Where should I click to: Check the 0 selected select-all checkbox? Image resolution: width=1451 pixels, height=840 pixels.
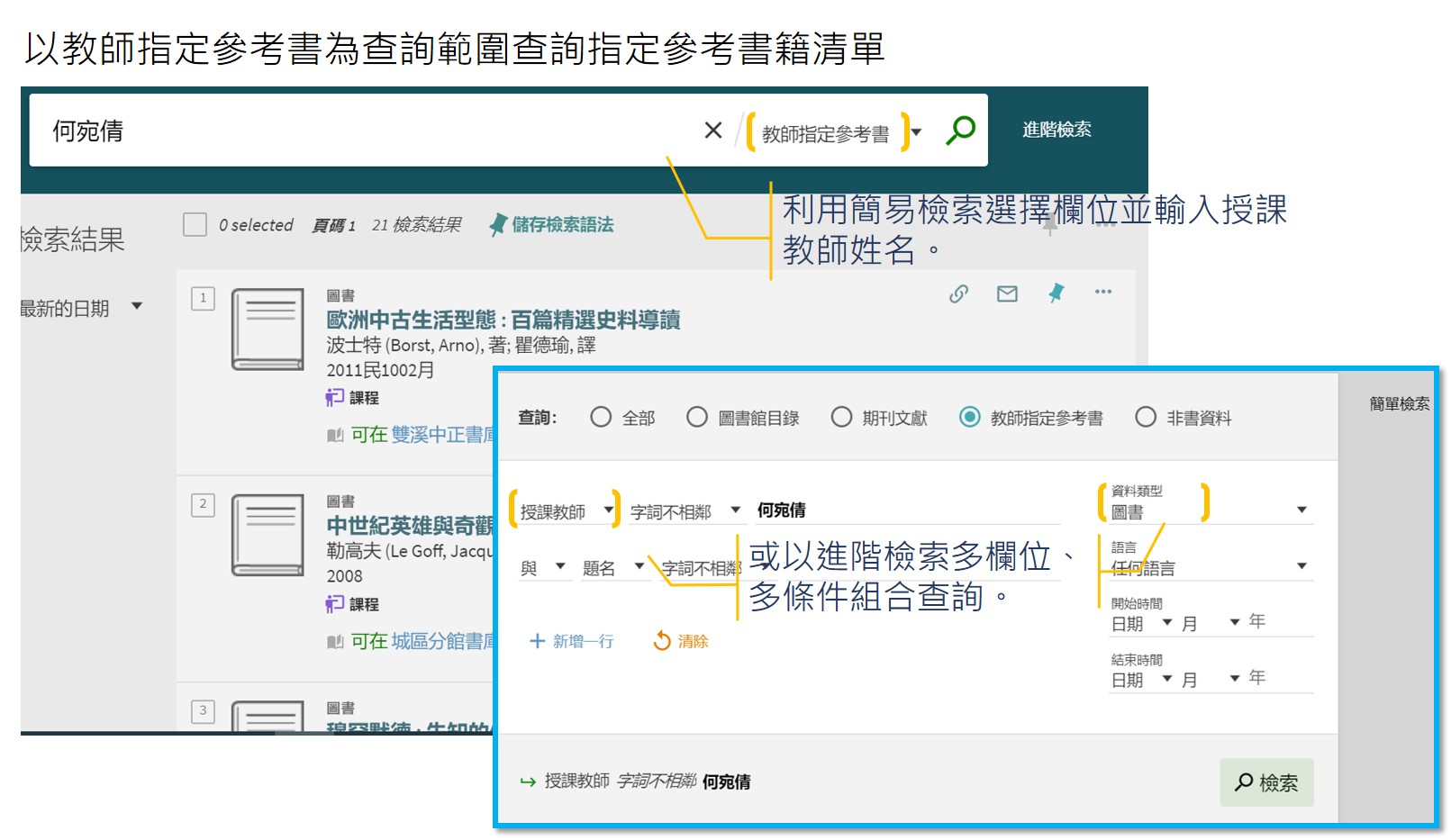tap(194, 223)
